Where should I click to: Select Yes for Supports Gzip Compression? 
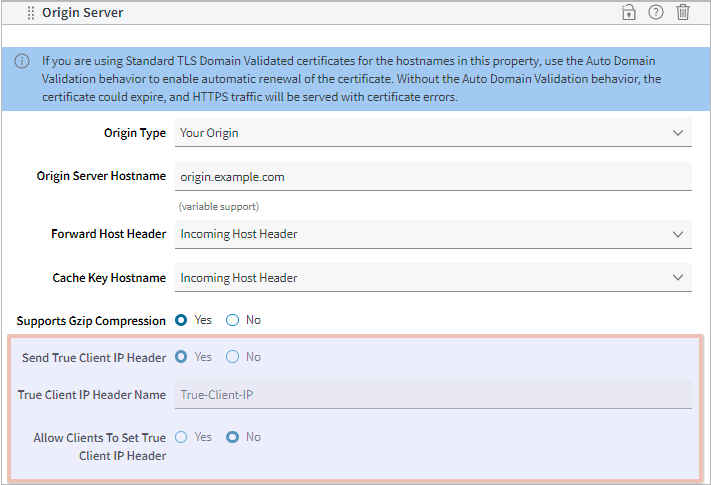click(x=182, y=321)
